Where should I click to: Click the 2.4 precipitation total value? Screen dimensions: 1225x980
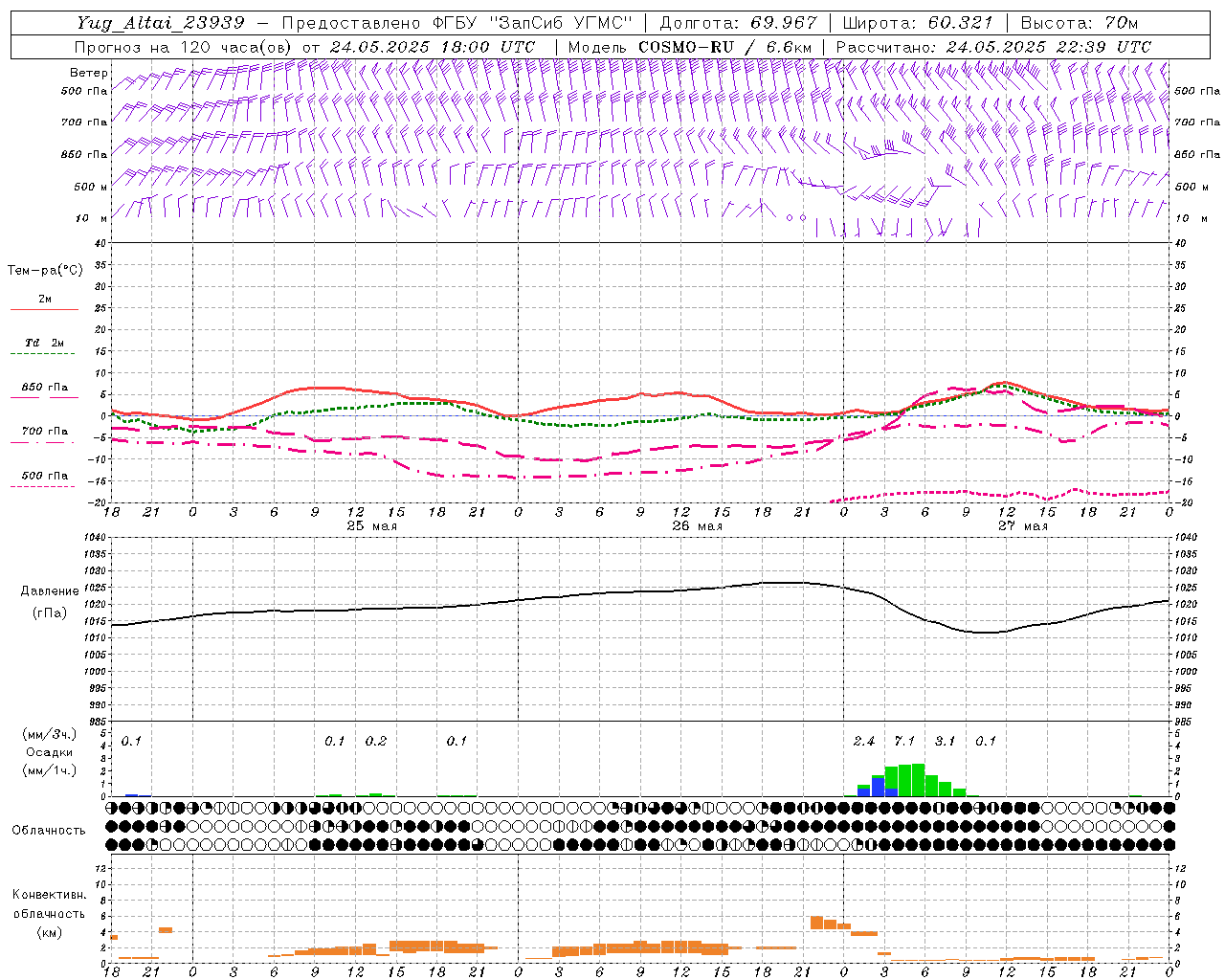coord(864,742)
